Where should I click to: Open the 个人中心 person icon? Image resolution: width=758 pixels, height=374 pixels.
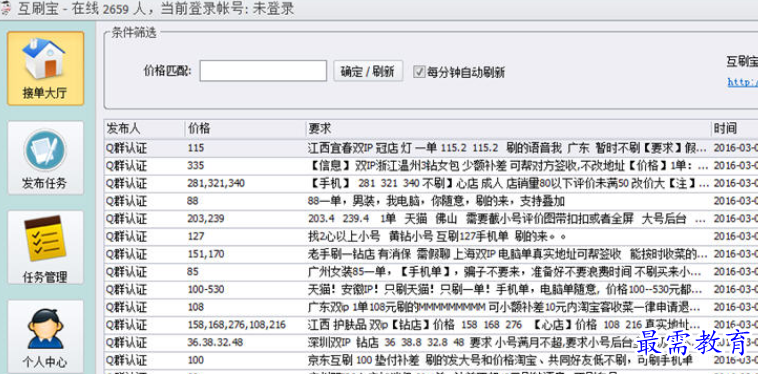tap(45, 336)
